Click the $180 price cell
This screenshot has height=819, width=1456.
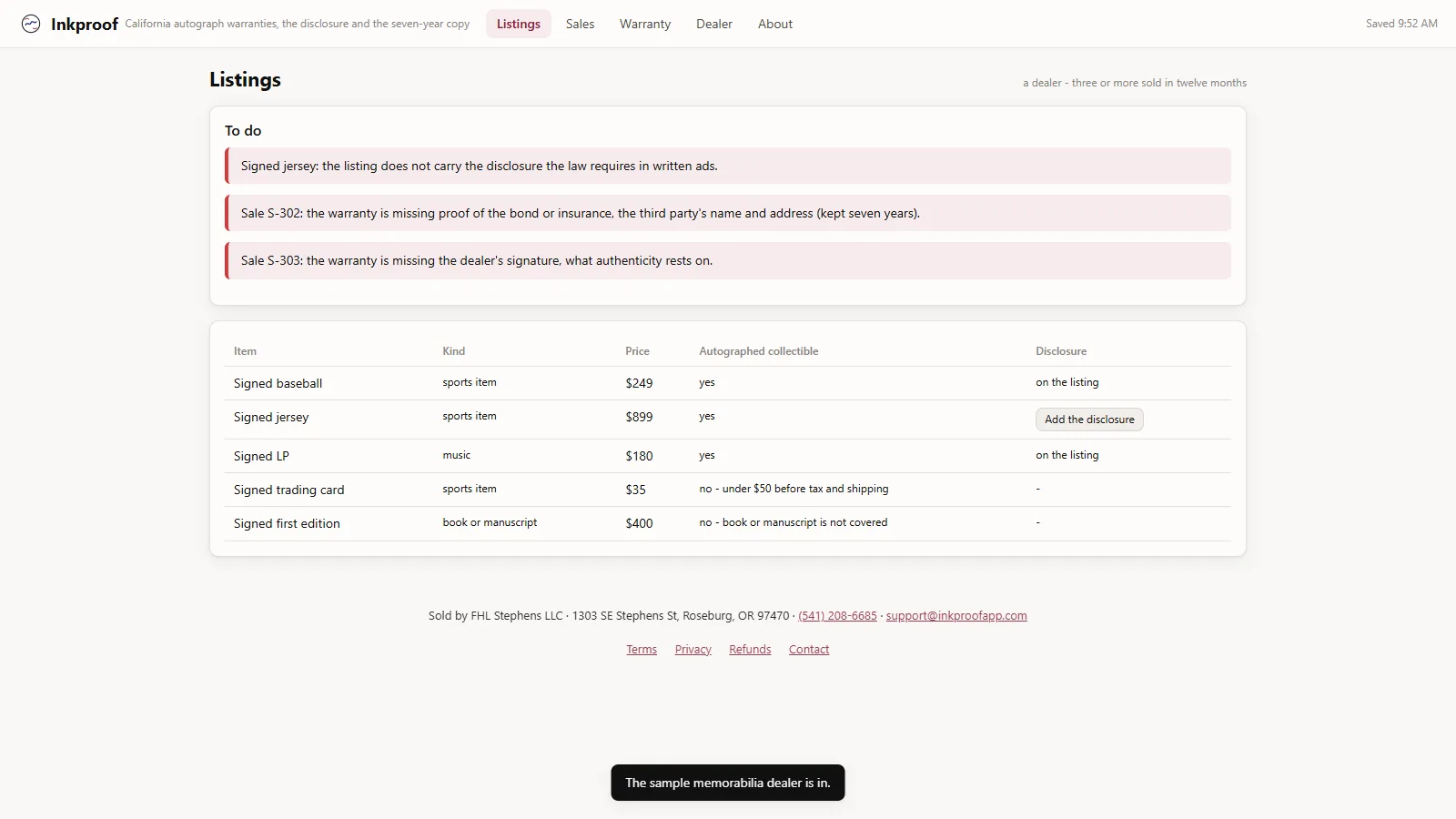click(x=639, y=456)
